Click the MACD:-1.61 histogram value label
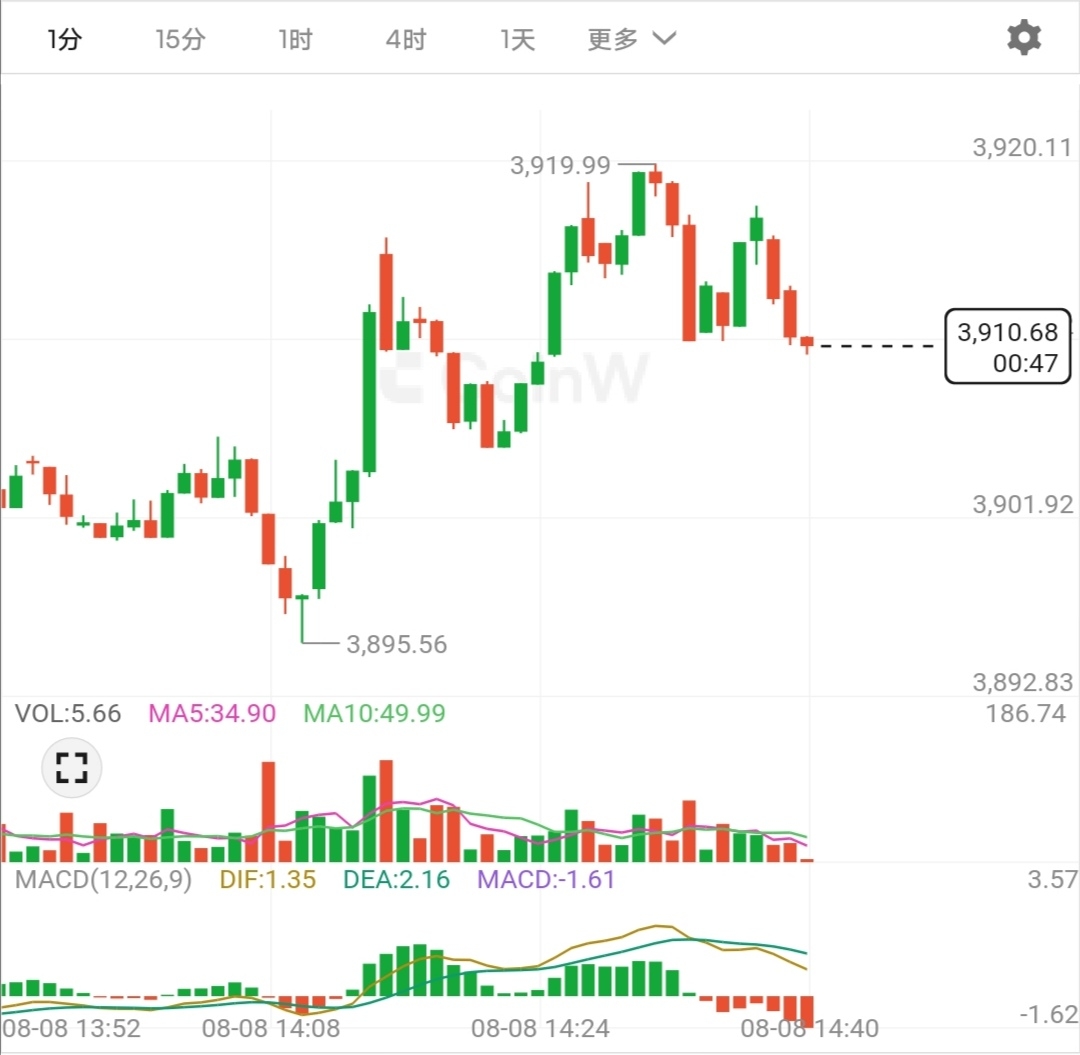This screenshot has width=1080, height=1055. tap(546, 880)
